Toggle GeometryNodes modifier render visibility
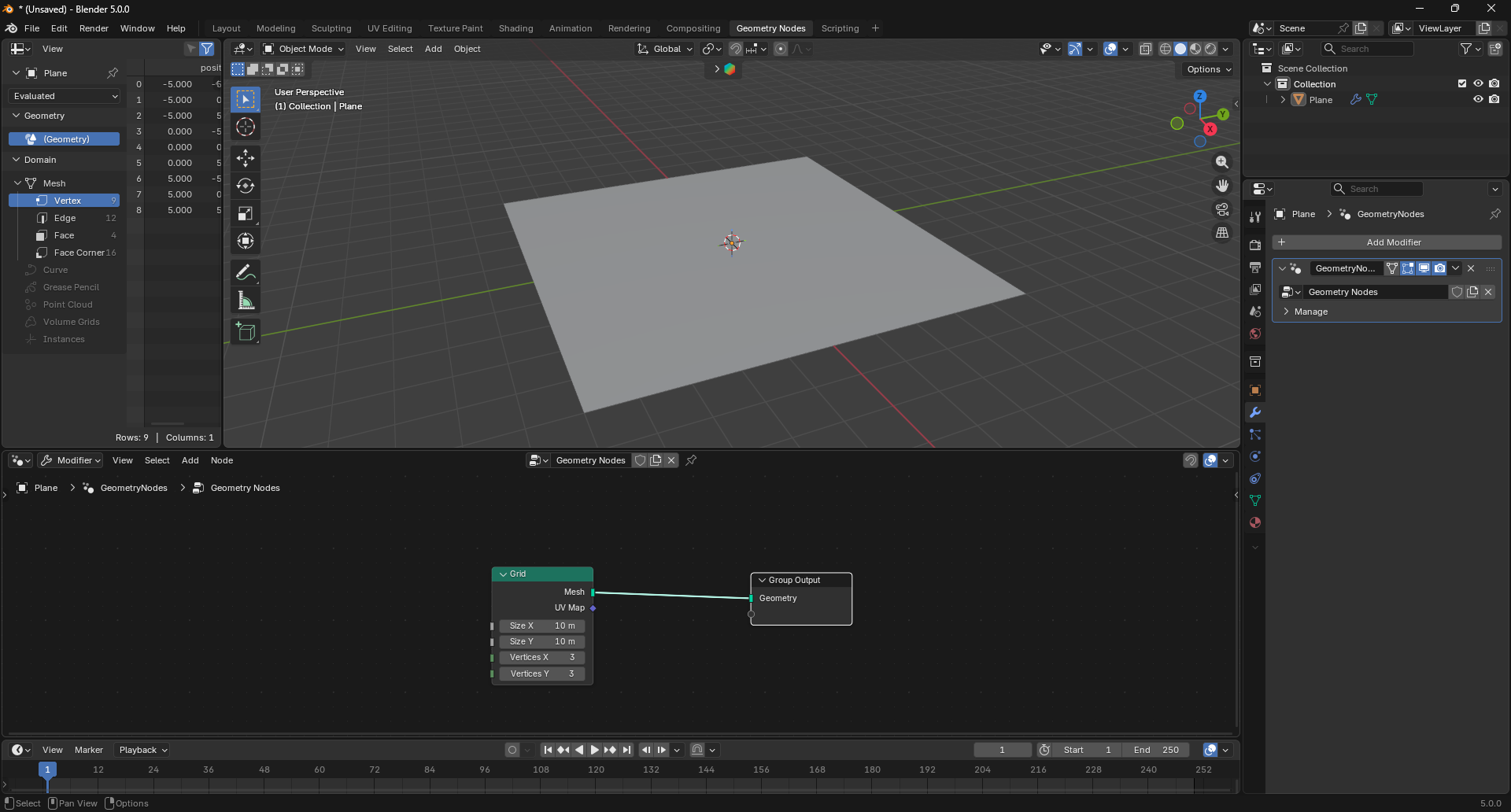 (1439, 268)
